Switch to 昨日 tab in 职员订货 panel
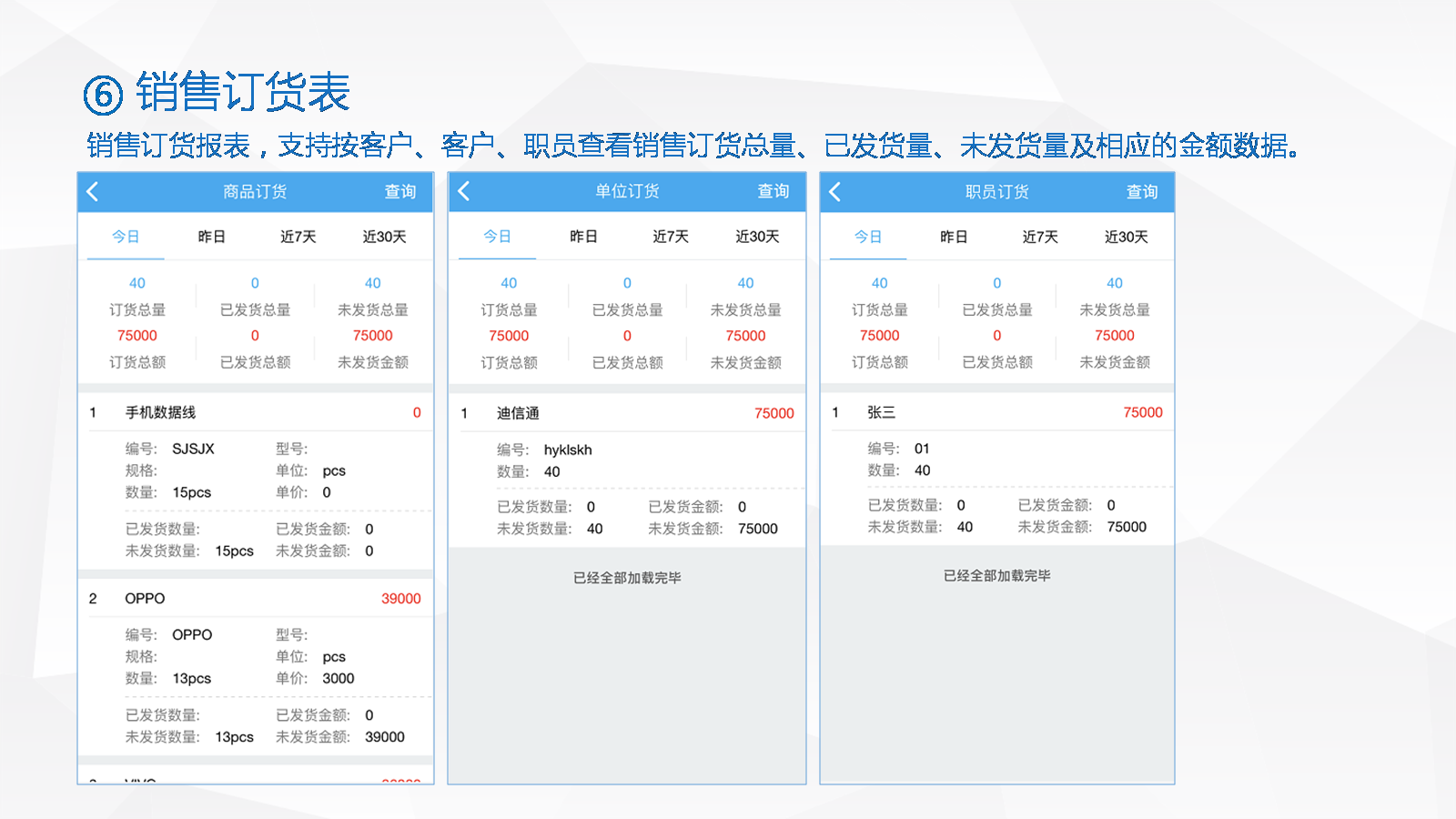 tap(954, 237)
